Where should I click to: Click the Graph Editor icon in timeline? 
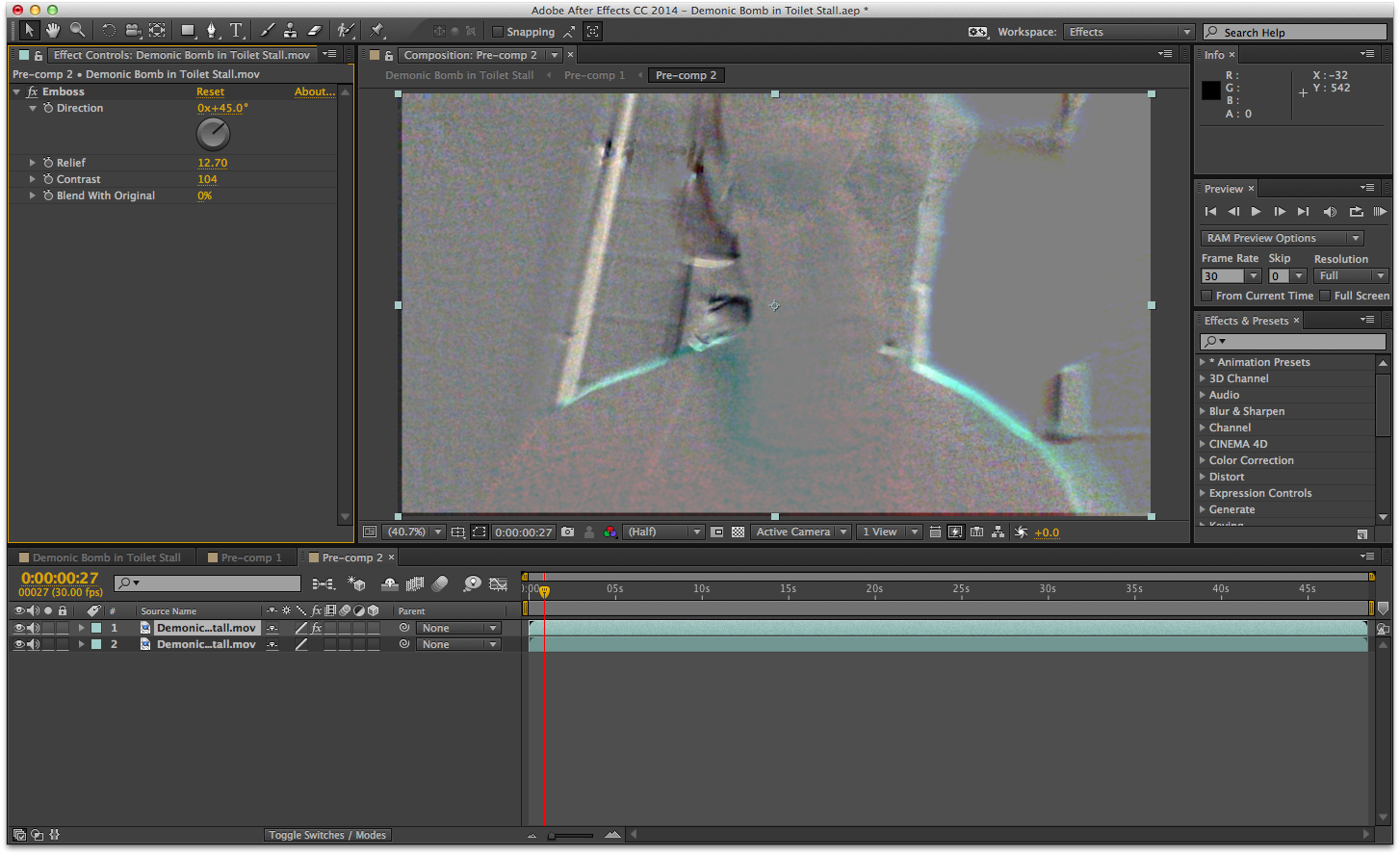click(x=498, y=583)
